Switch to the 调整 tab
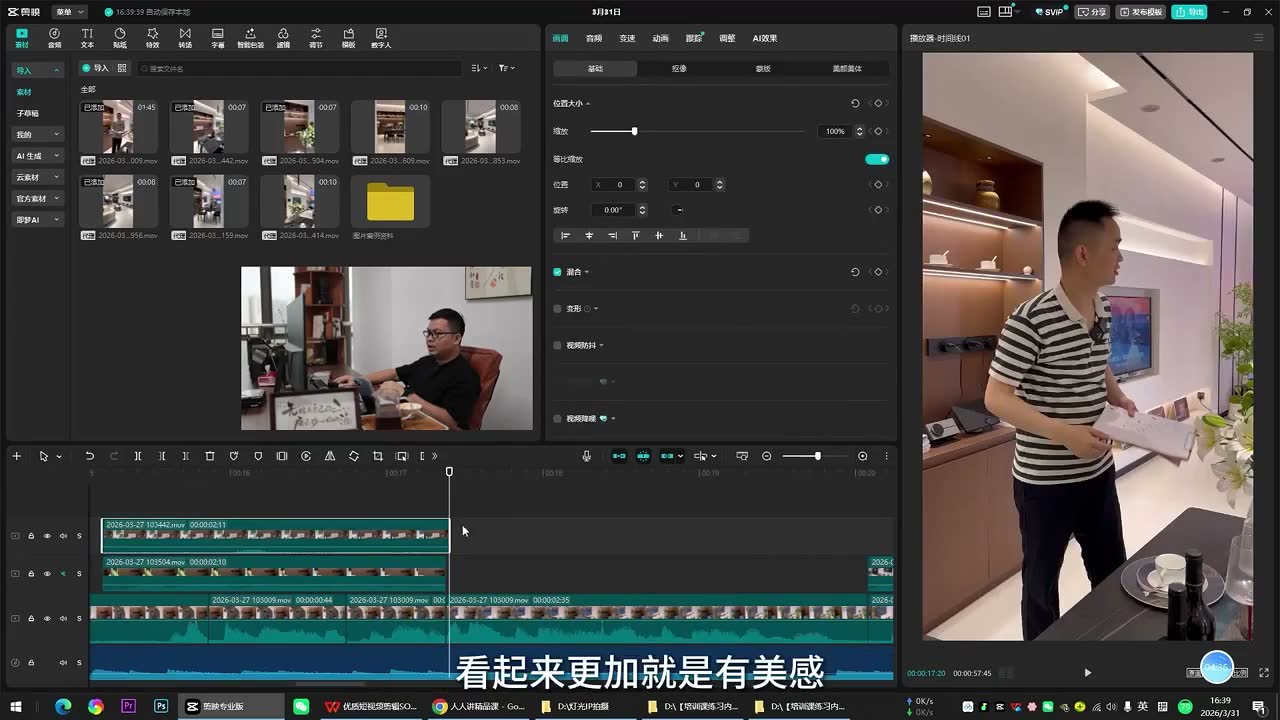The height and width of the screenshot is (720, 1280). (727, 38)
